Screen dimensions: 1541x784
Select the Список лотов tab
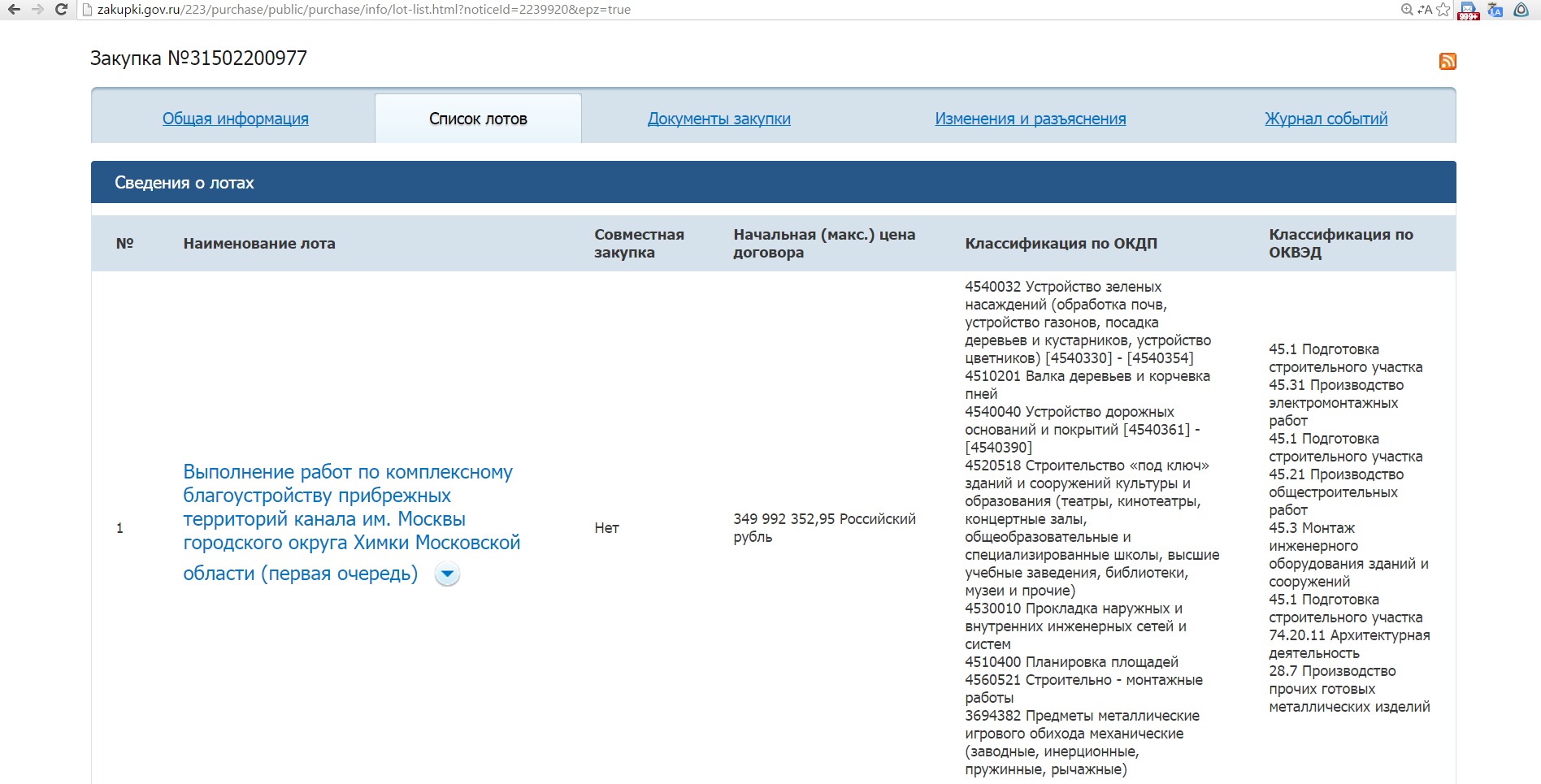[x=478, y=119]
